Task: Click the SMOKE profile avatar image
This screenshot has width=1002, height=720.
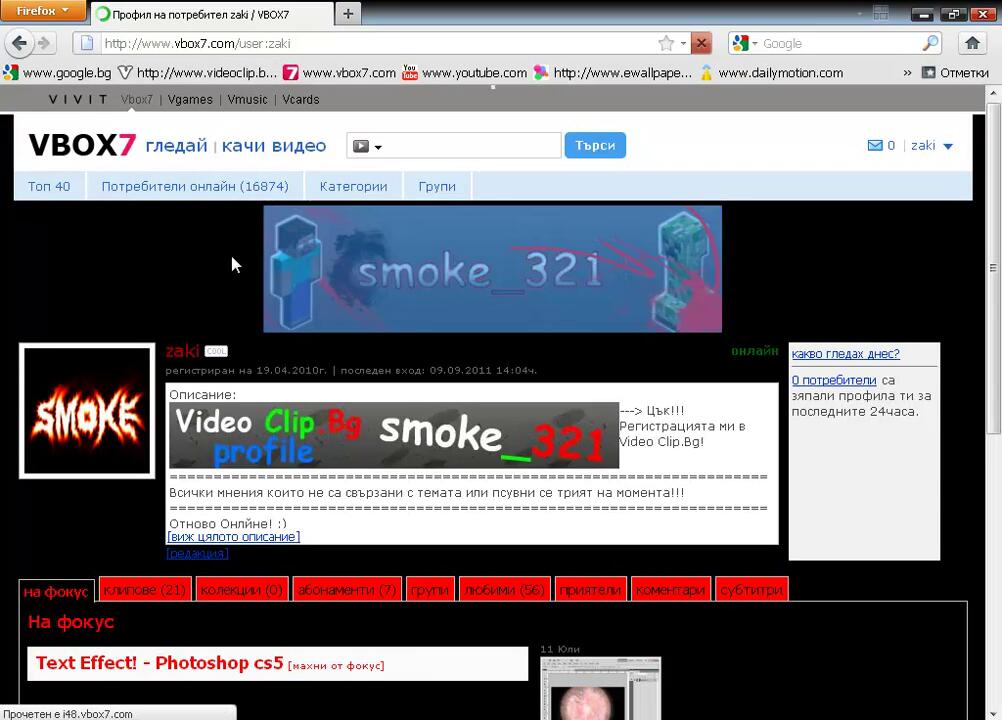Action: [87, 411]
